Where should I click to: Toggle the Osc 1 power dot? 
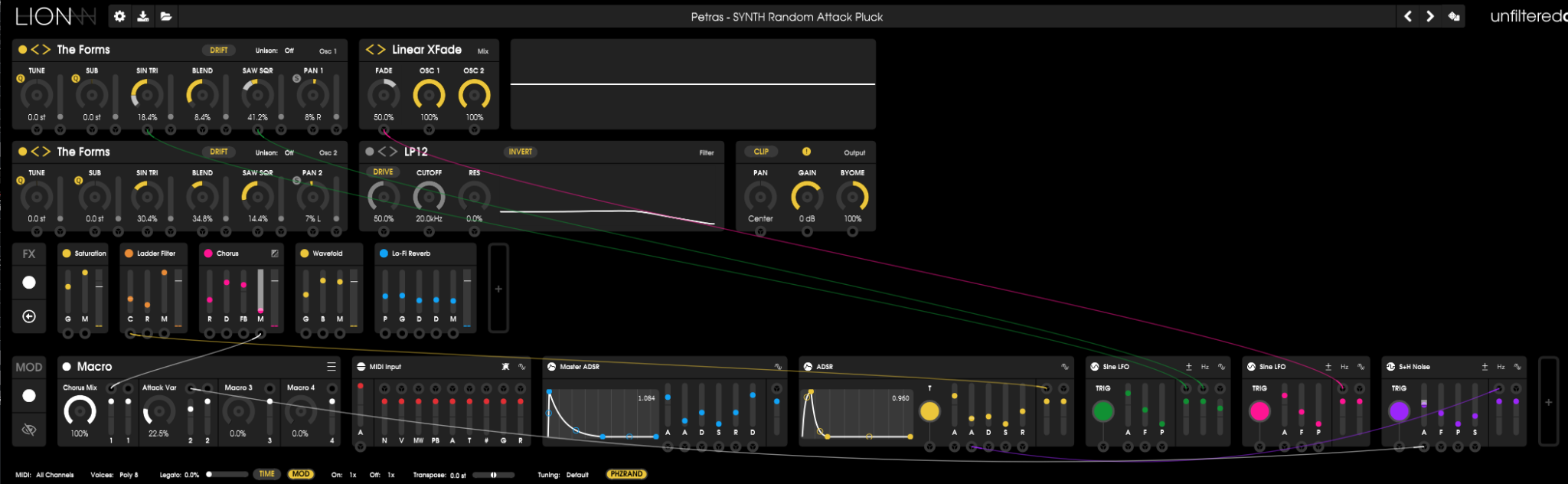click(x=23, y=50)
